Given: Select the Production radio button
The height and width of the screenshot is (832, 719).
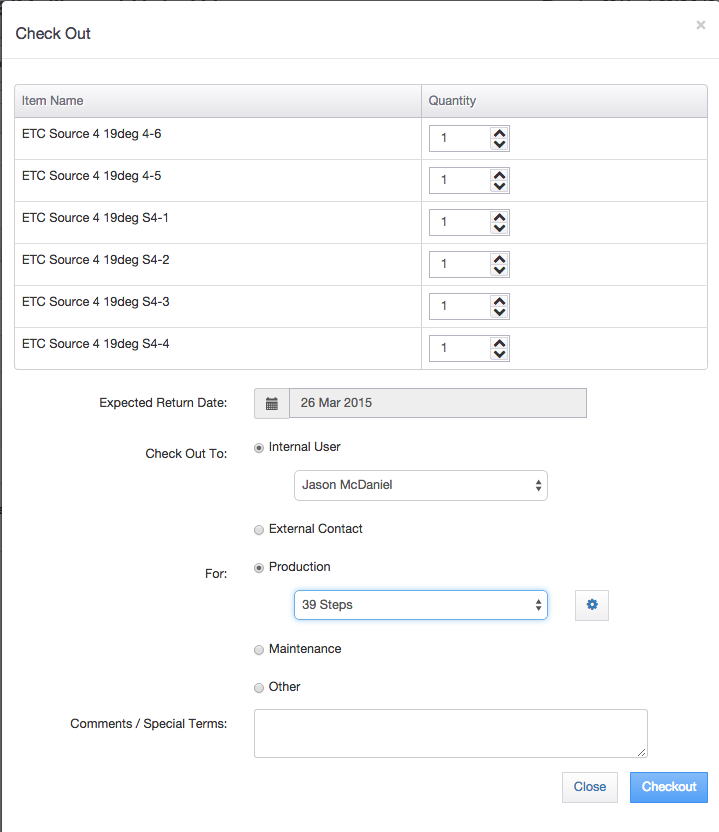Looking at the screenshot, I should pyautogui.click(x=259, y=568).
